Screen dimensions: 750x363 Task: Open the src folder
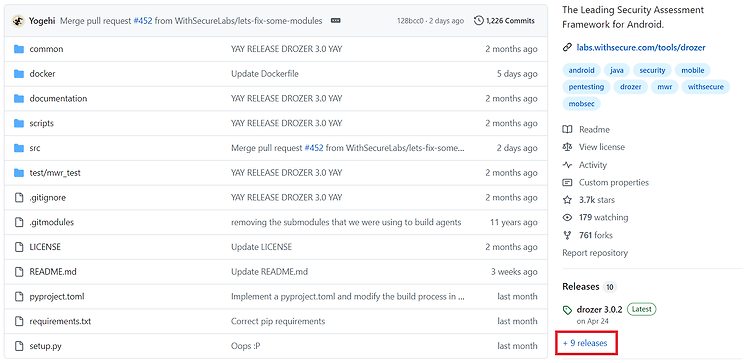(x=35, y=148)
